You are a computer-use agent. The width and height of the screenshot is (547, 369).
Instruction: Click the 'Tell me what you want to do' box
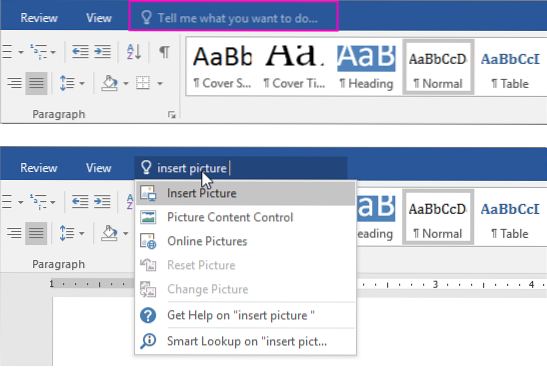233,16
